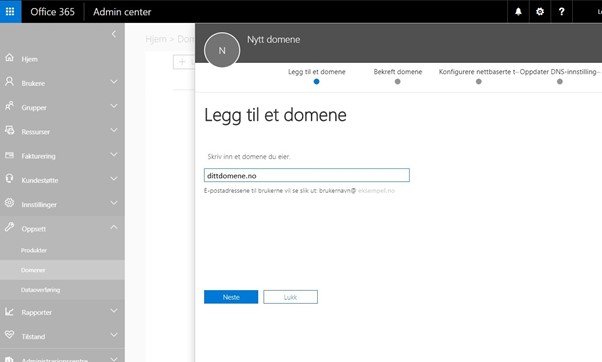602x362 pixels.
Task: Open notifications bell icon
Action: (x=518, y=12)
